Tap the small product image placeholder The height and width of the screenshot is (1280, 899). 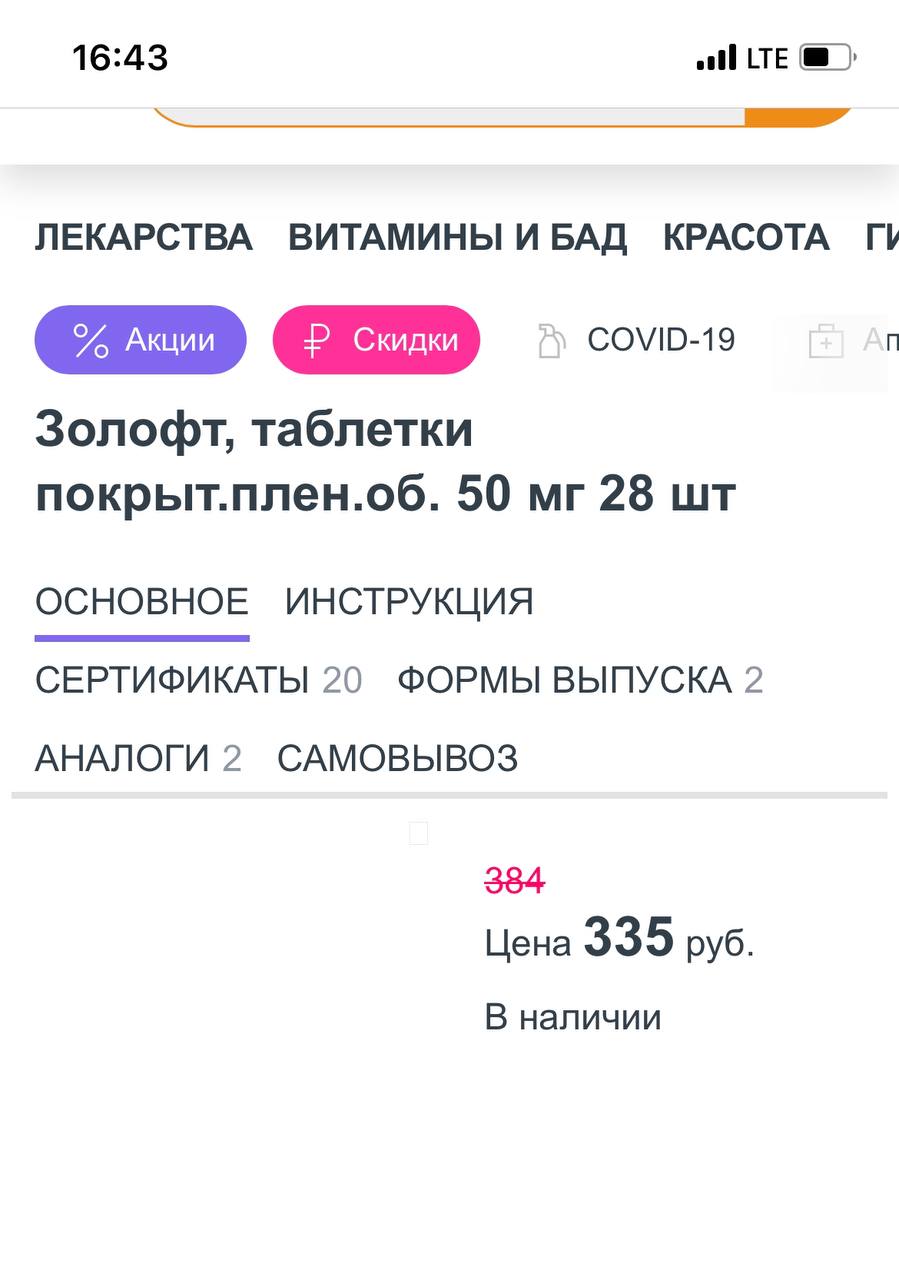(419, 833)
